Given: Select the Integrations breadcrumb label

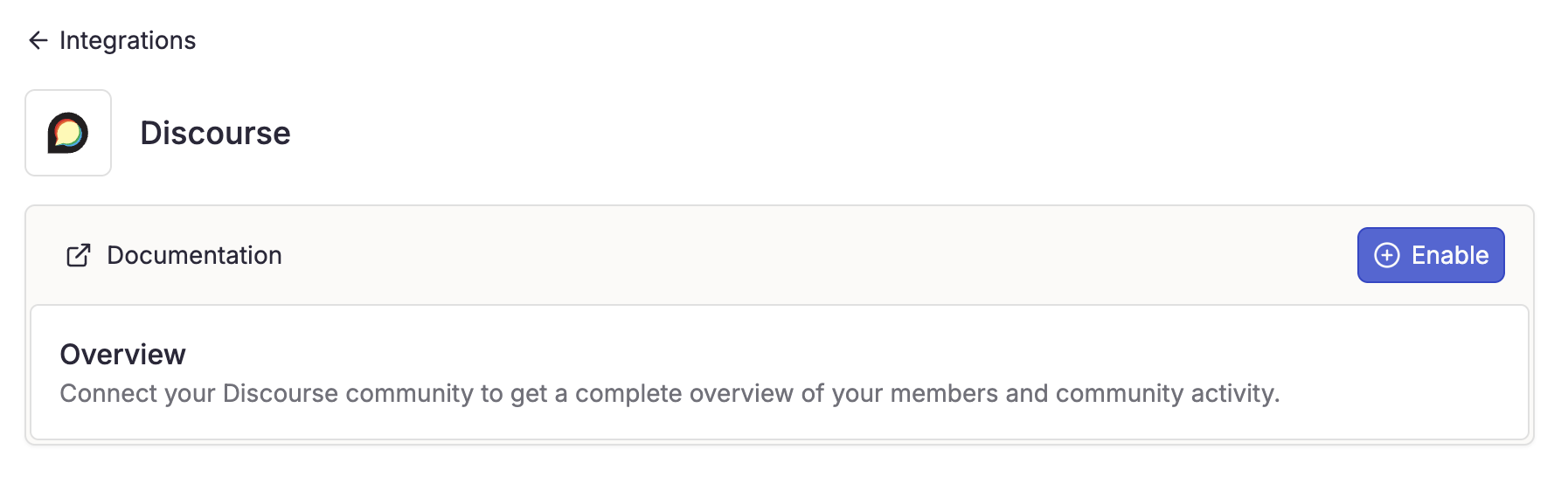Looking at the screenshot, I should [128, 40].
